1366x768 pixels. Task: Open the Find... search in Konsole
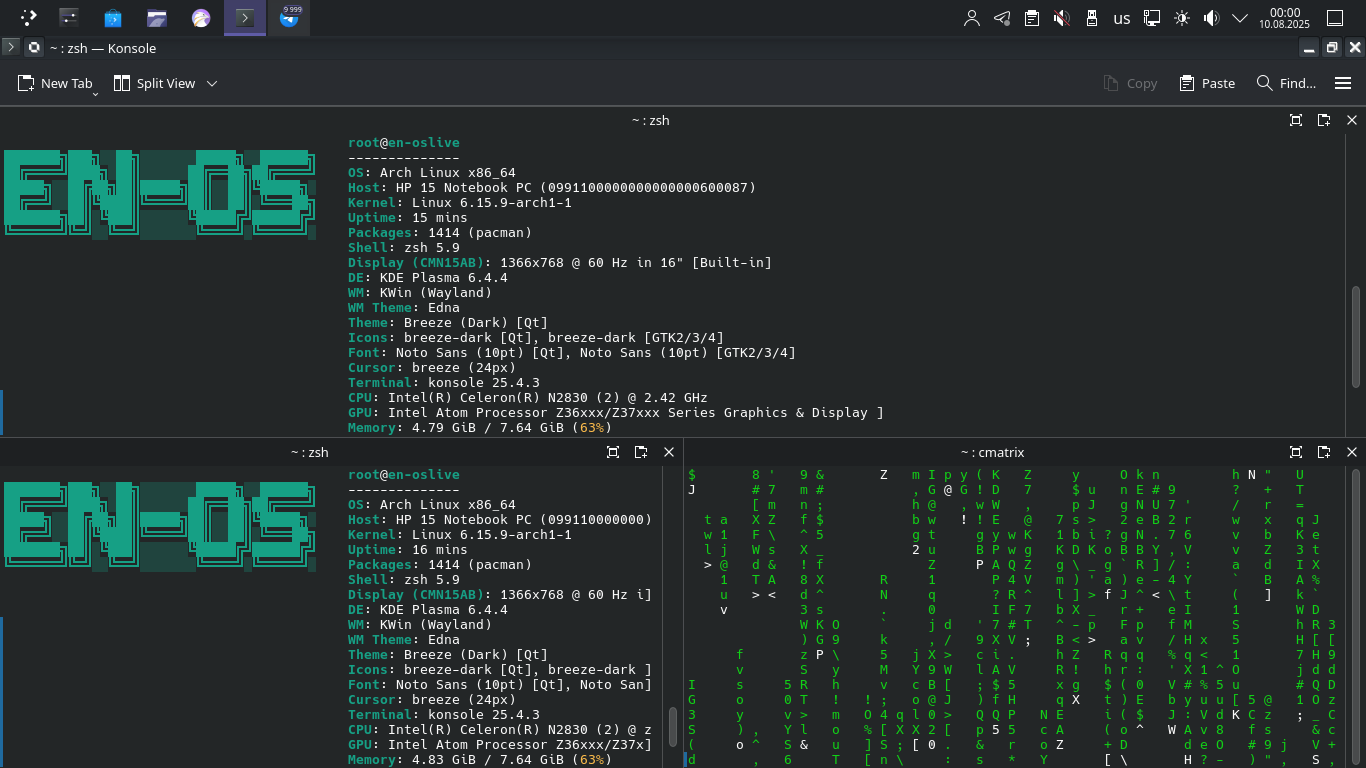1286,84
